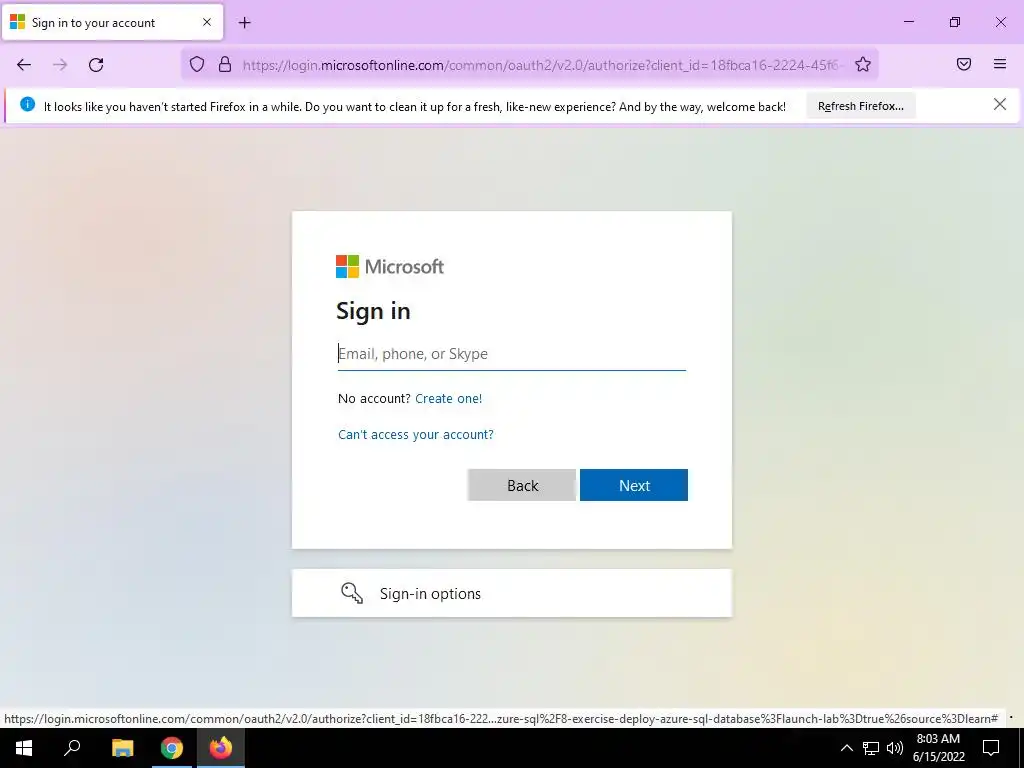Click the Microsoft logo

coord(390,266)
